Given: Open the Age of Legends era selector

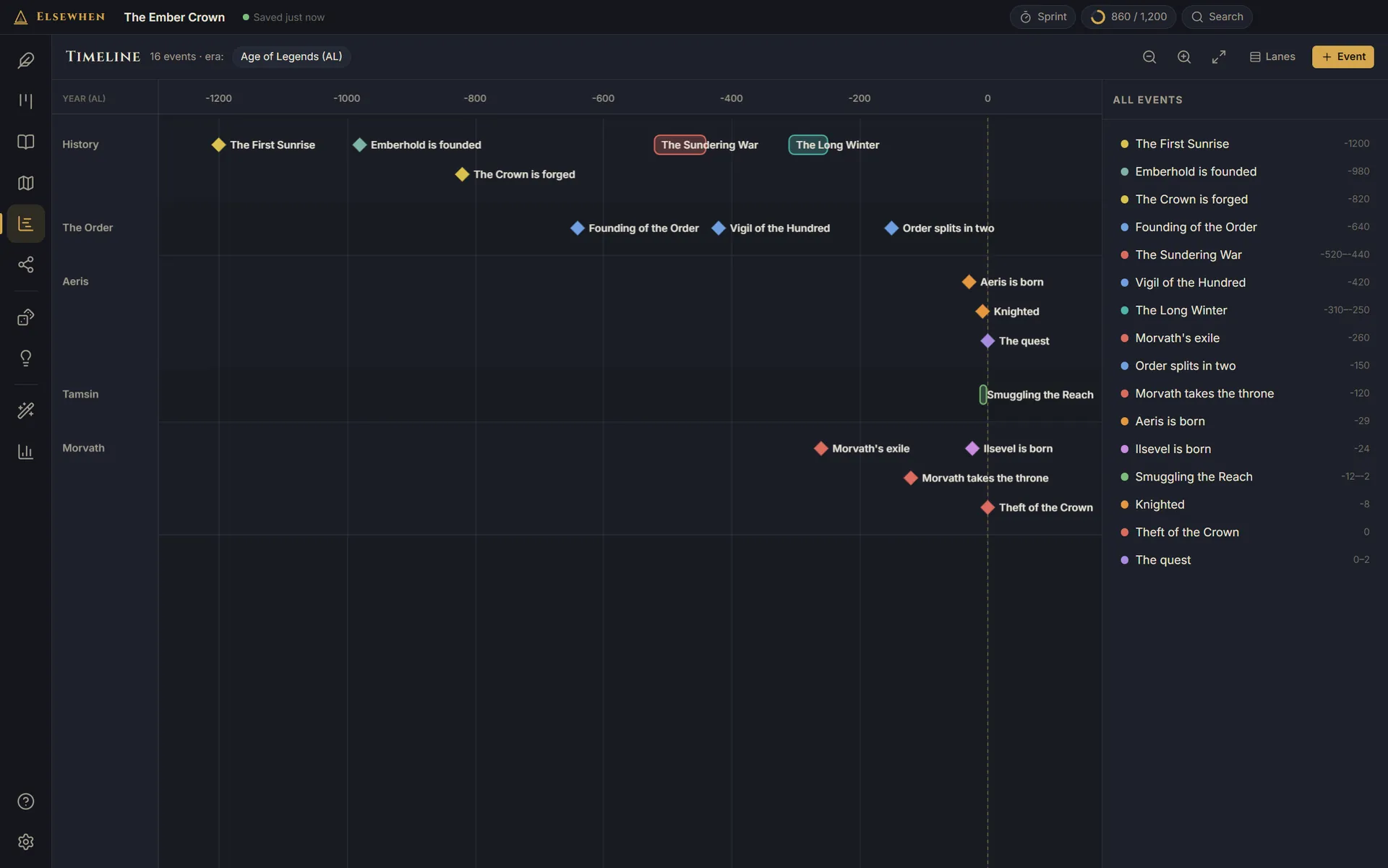Looking at the screenshot, I should pyautogui.click(x=291, y=56).
